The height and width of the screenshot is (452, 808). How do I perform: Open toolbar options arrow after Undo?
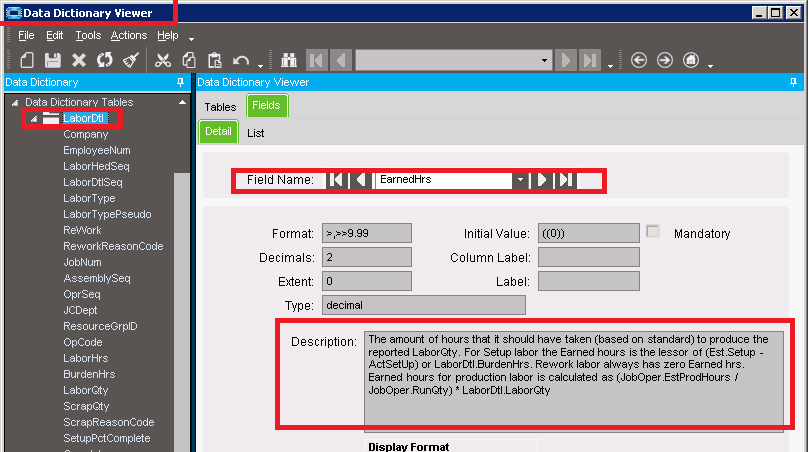pos(260,66)
